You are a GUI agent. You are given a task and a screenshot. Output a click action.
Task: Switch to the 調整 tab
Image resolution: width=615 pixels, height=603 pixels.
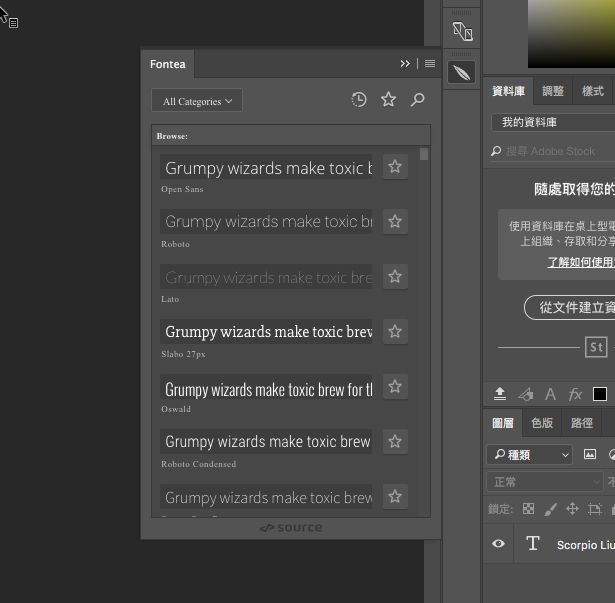click(x=553, y=91)
